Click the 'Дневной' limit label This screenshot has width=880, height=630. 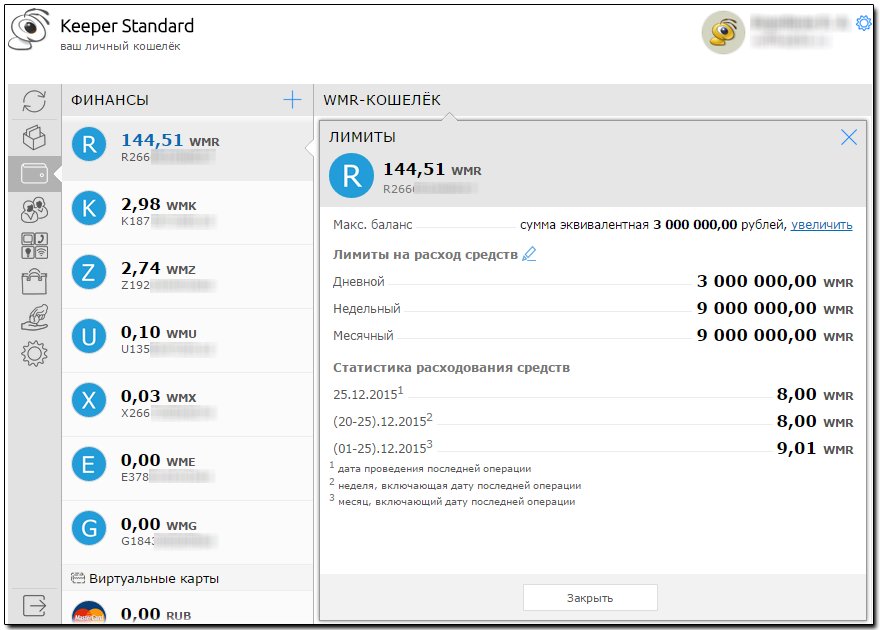coord(359,281)
